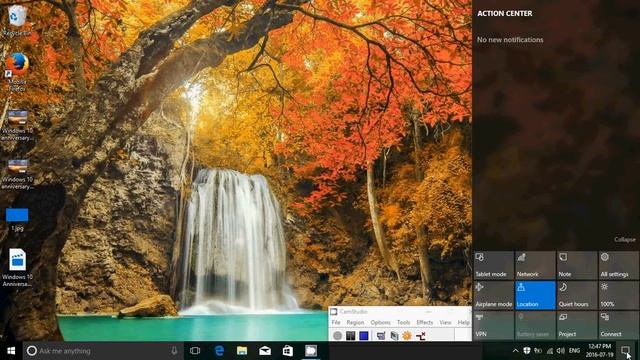Click the CamStudio record button
The image size is (640, 360).
337,336
